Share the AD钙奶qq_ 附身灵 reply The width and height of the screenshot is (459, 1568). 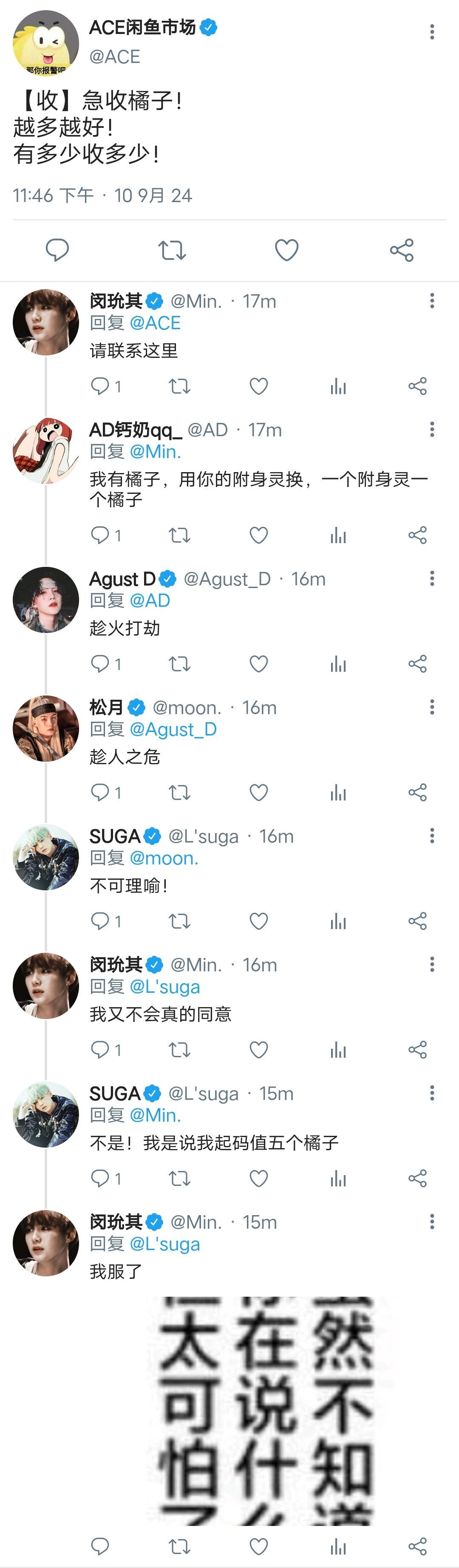(x=417, y=535)
